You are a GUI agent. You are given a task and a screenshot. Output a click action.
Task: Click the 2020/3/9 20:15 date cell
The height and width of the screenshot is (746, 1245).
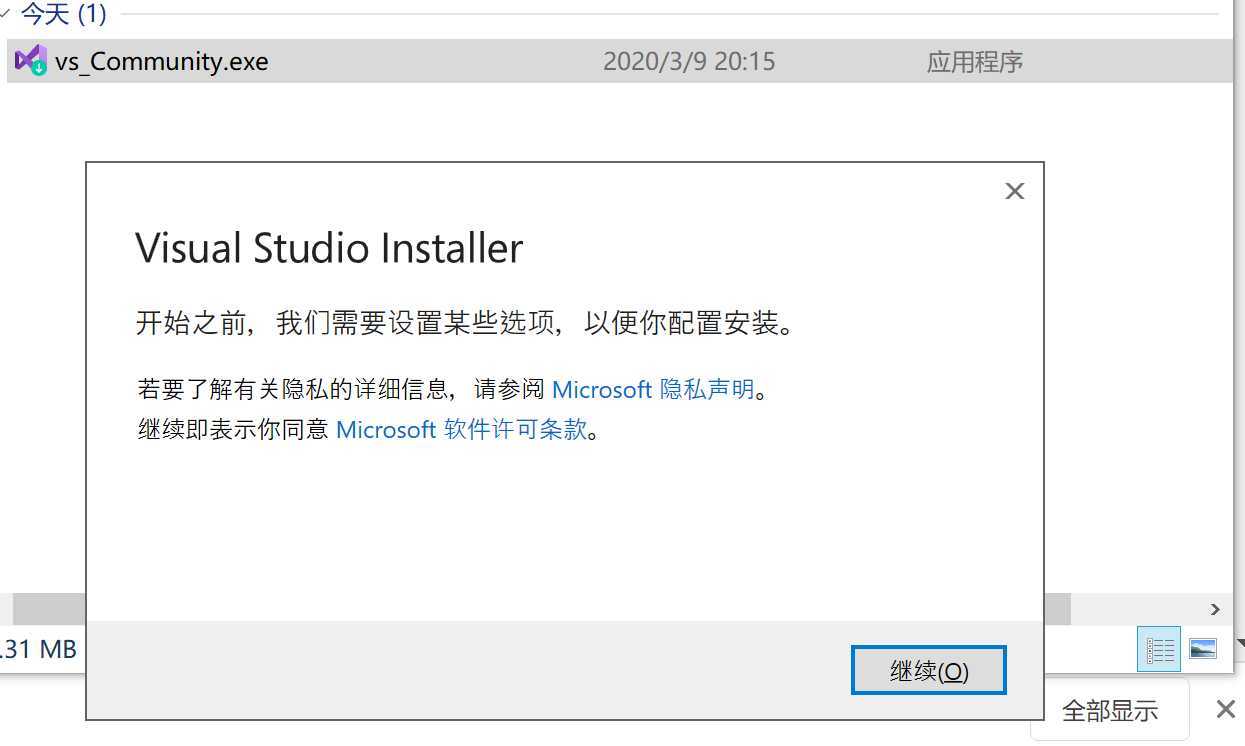(x=689, y=62)
